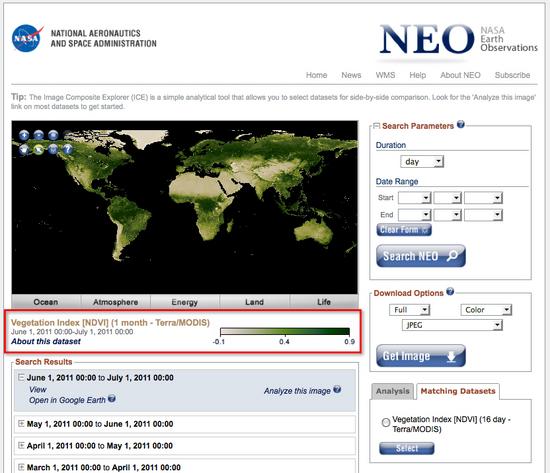Expand the March 1, 2011 result row
This screenshot has height=473, width=550.
(x=21, y=467)
